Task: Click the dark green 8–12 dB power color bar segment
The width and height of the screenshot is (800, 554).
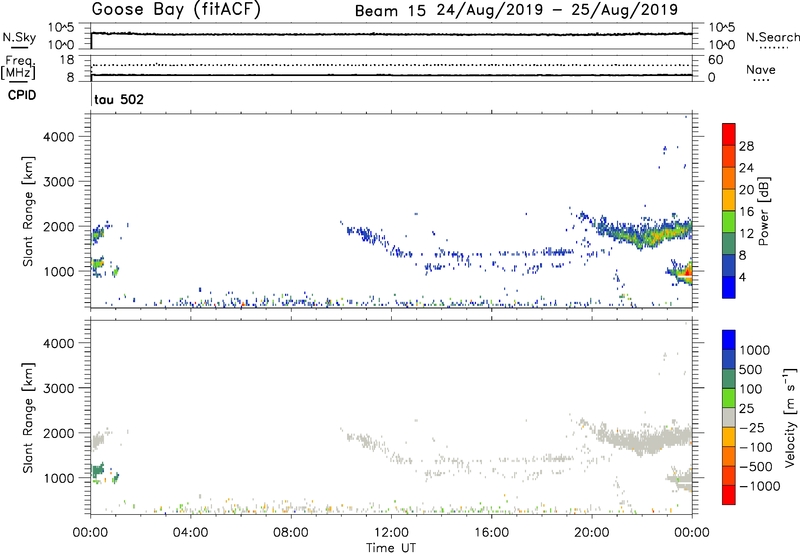Action: (729, 244)
